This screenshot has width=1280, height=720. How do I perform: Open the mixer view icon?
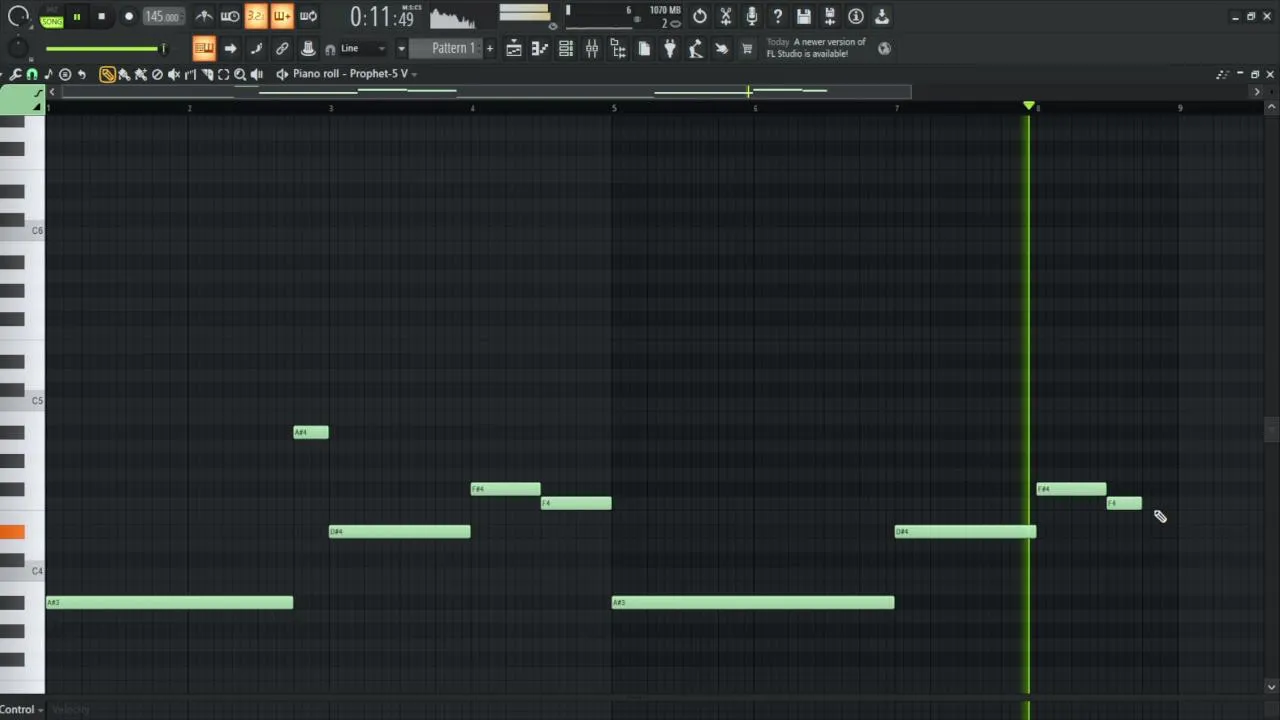(592, 48)
